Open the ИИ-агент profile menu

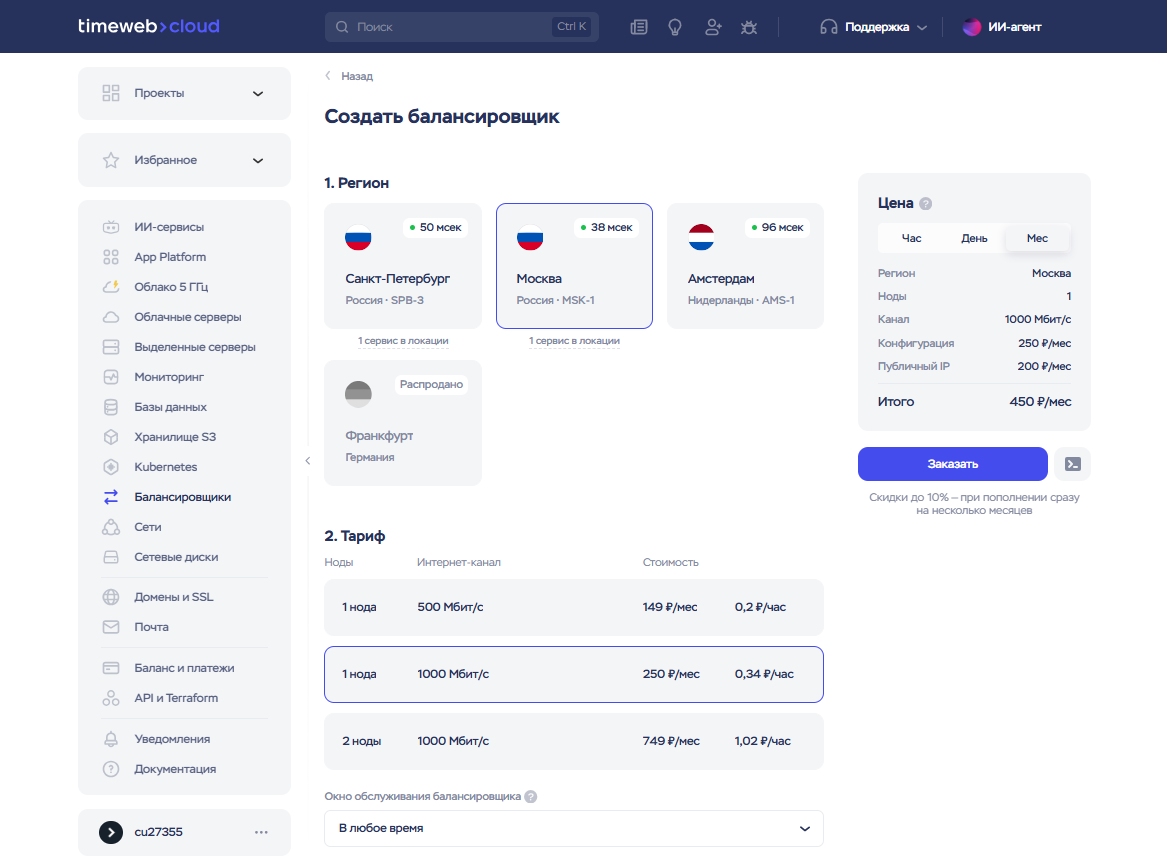(1002, 27)
